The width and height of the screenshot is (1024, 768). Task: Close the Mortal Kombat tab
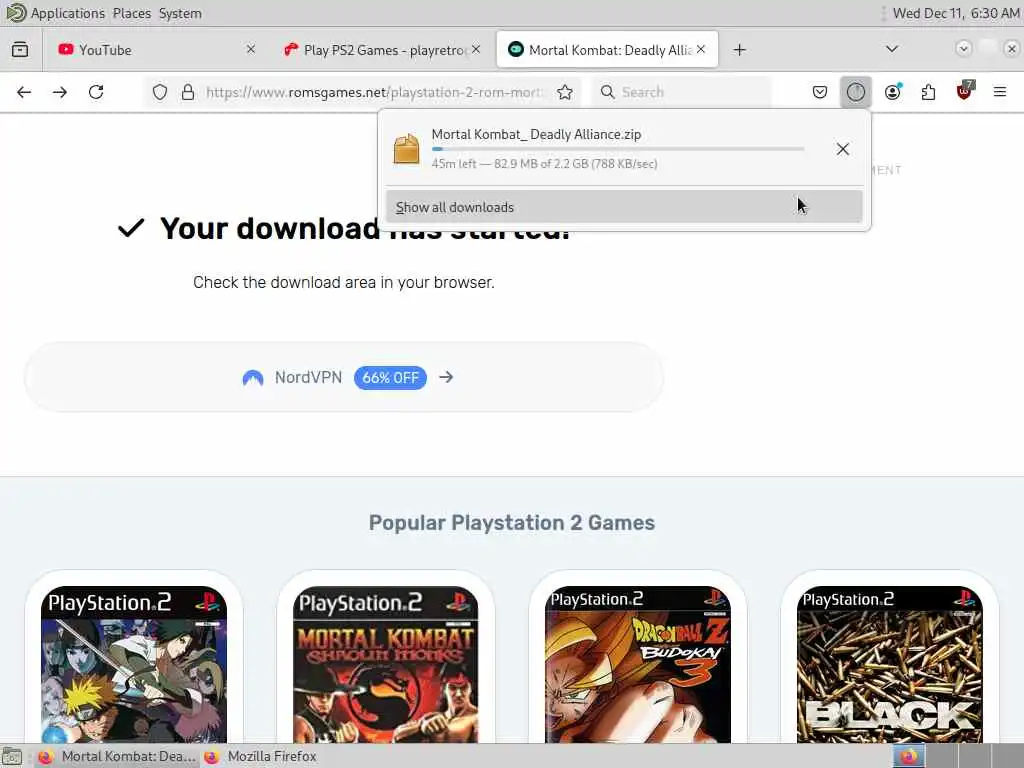701,50
